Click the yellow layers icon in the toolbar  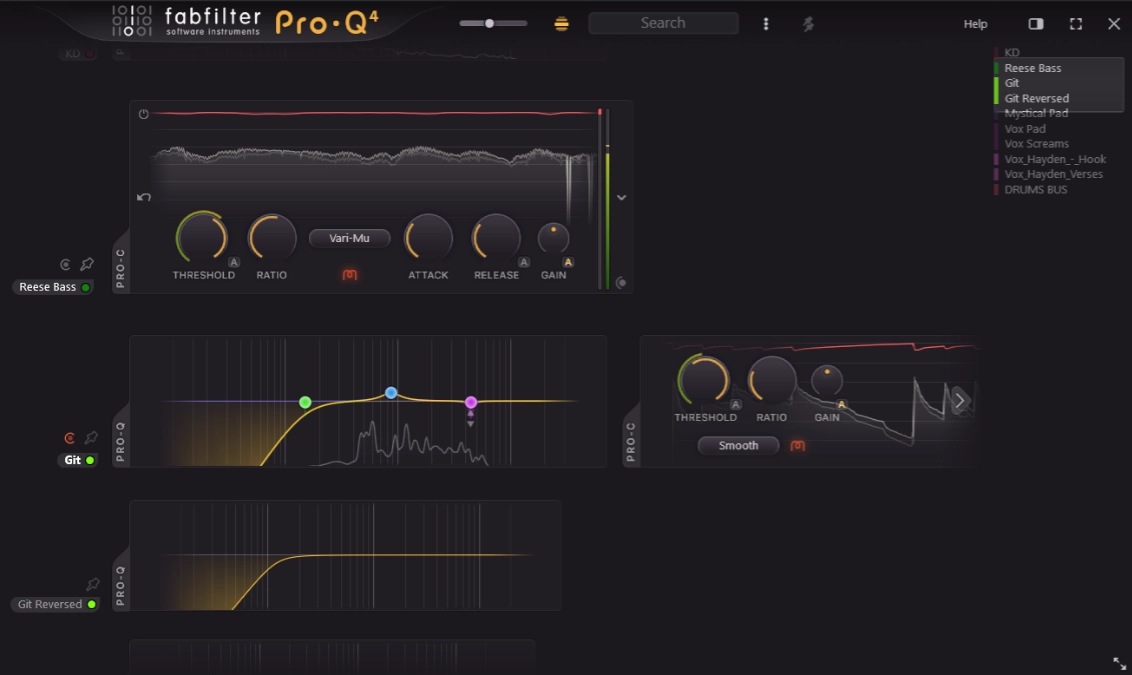561,23
